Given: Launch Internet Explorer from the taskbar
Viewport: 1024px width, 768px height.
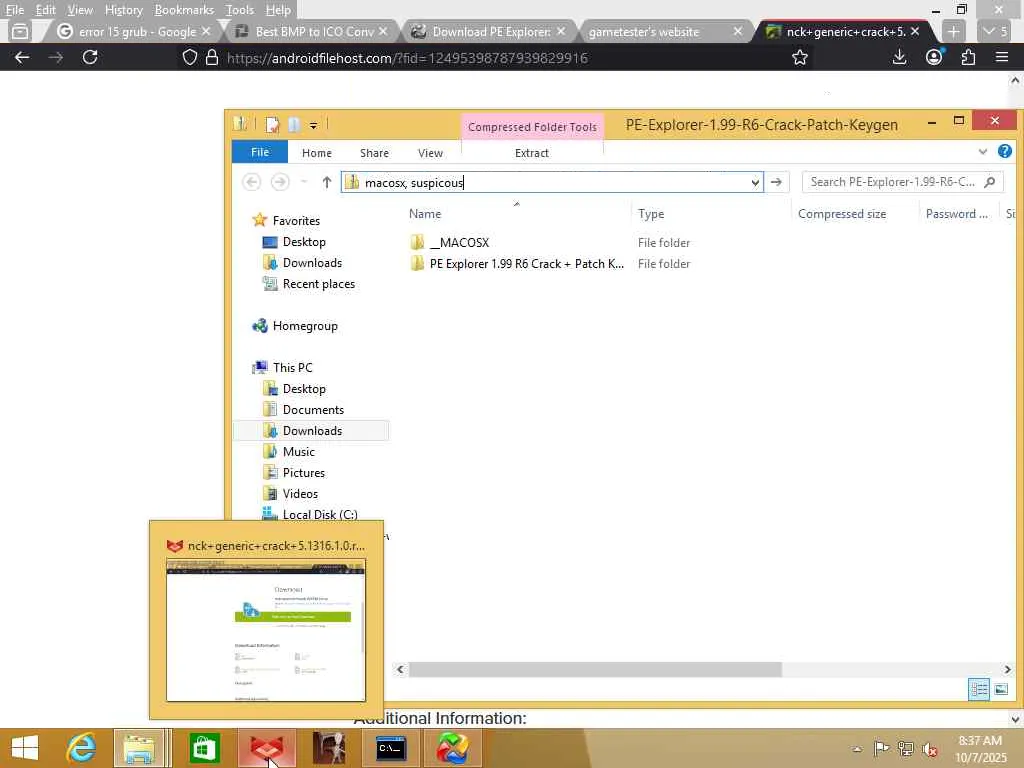Looking at the screenshot, I should (81, 748).
